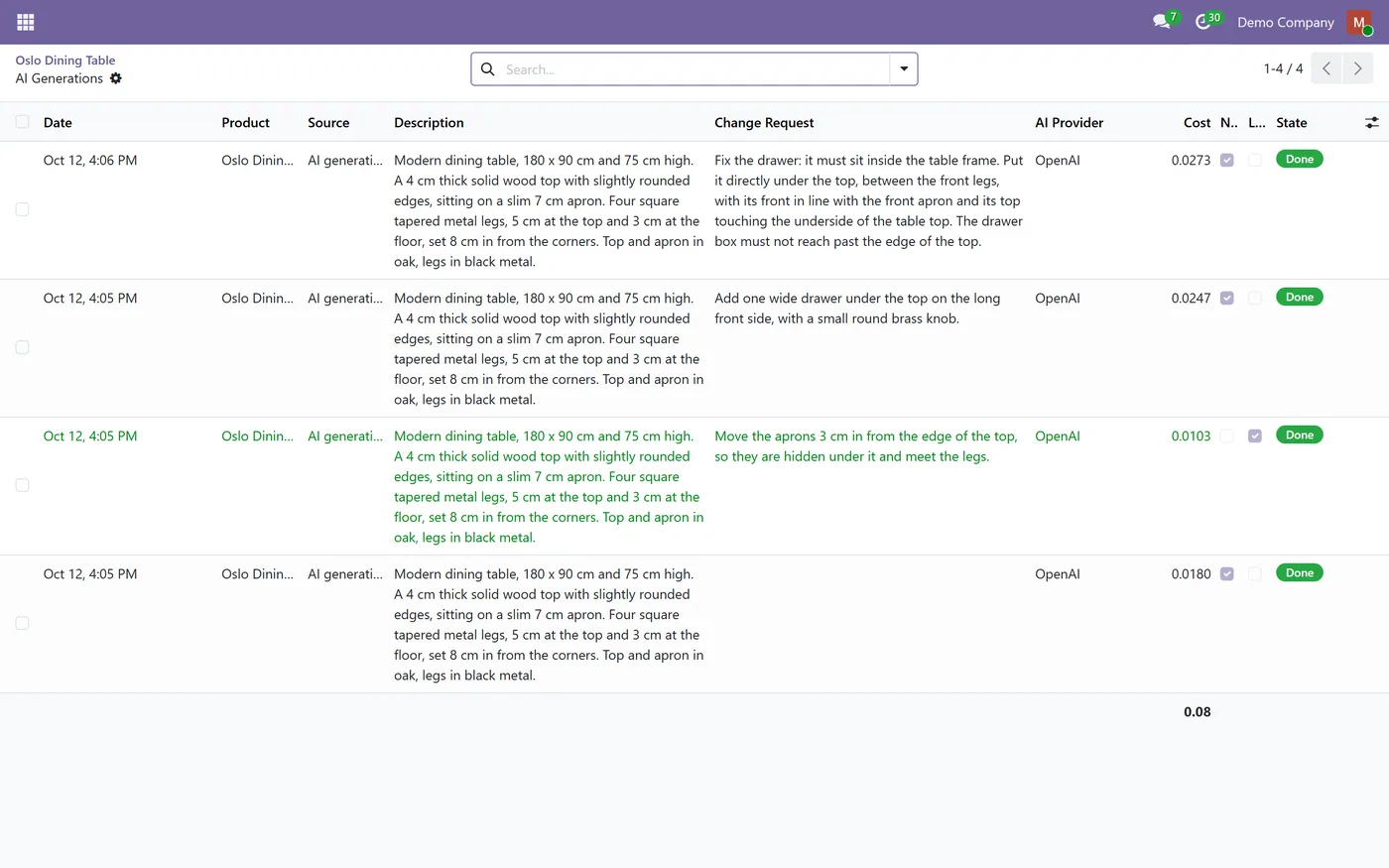The image size is (1389, 868).
Task: Open the conversations icon showing 7 messages
Action: [1164, 21]
